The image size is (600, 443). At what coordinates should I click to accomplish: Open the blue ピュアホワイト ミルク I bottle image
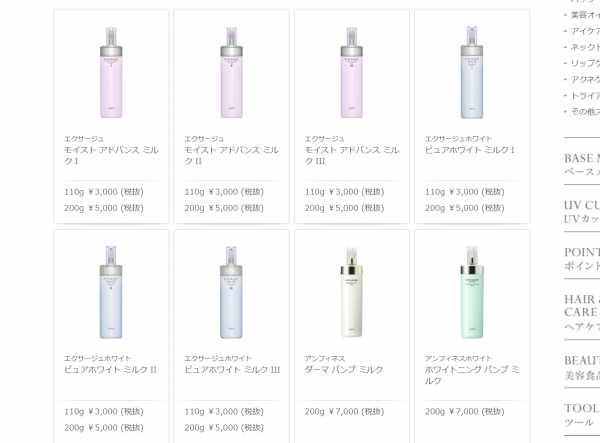click(x=471, y=73)
